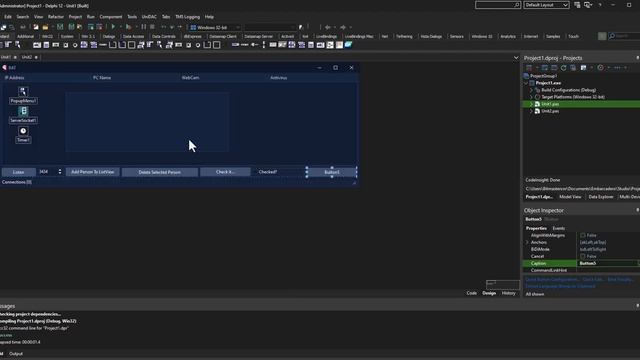This screenshot has width=640, height=360.
Task: Select the Unit2.pas file in Projects
Action: pos(550,111)
